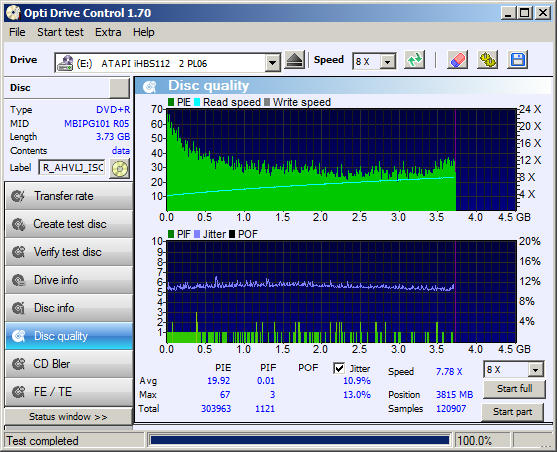Select Disc info in the sidebar
Screen dimensions: 557x452
click(x=69, y=308)
